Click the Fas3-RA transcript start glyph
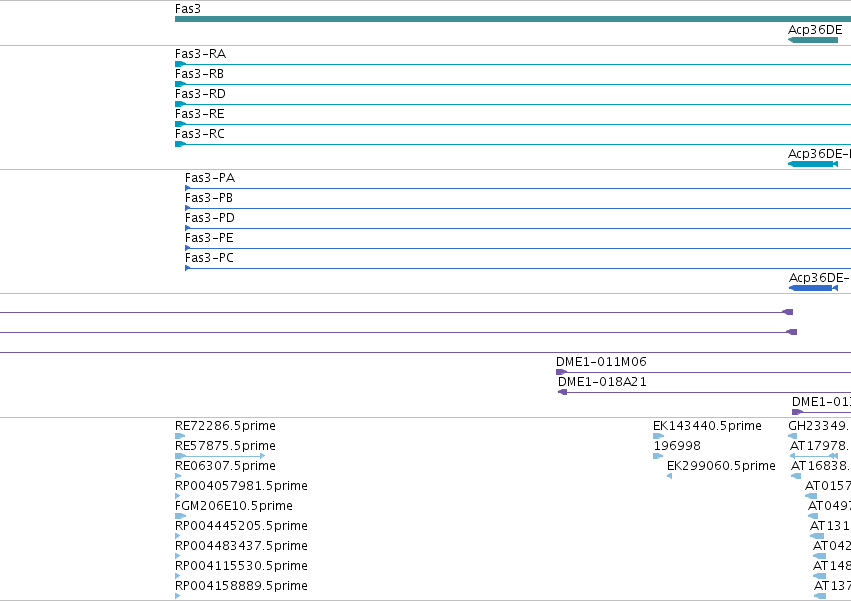 pos(180,64)
